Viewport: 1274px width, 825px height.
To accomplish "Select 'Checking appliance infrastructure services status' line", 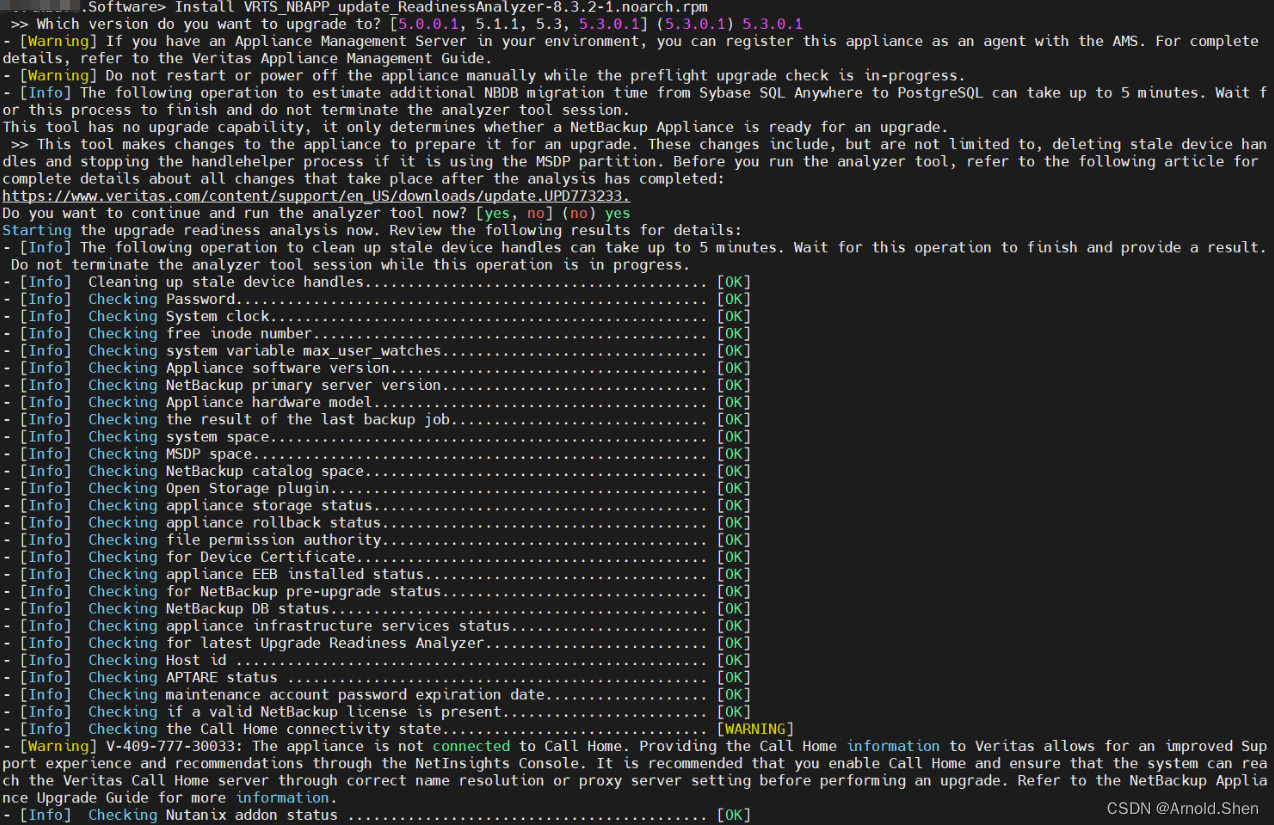I will (x=376, y=626).
